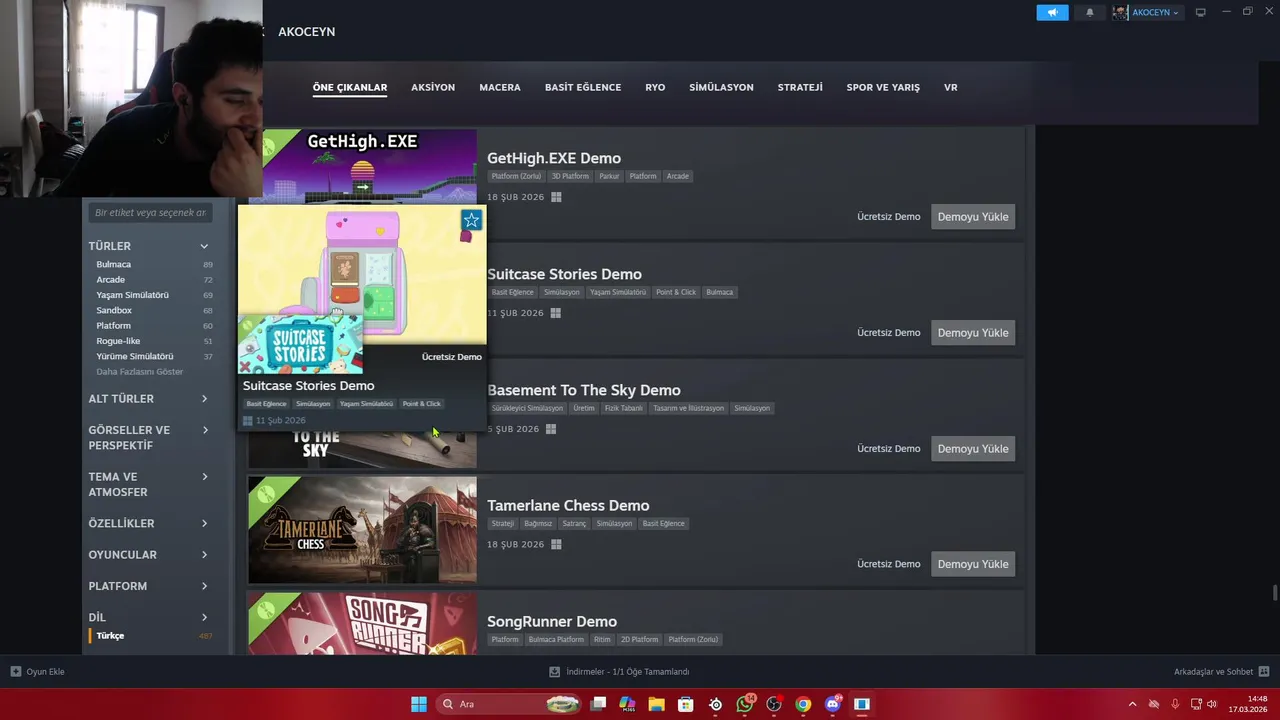Switch to the SİMÜLASYON tab
Image resolution: width=1280 pixels, height=720 pixels.
tap(721, 87)
